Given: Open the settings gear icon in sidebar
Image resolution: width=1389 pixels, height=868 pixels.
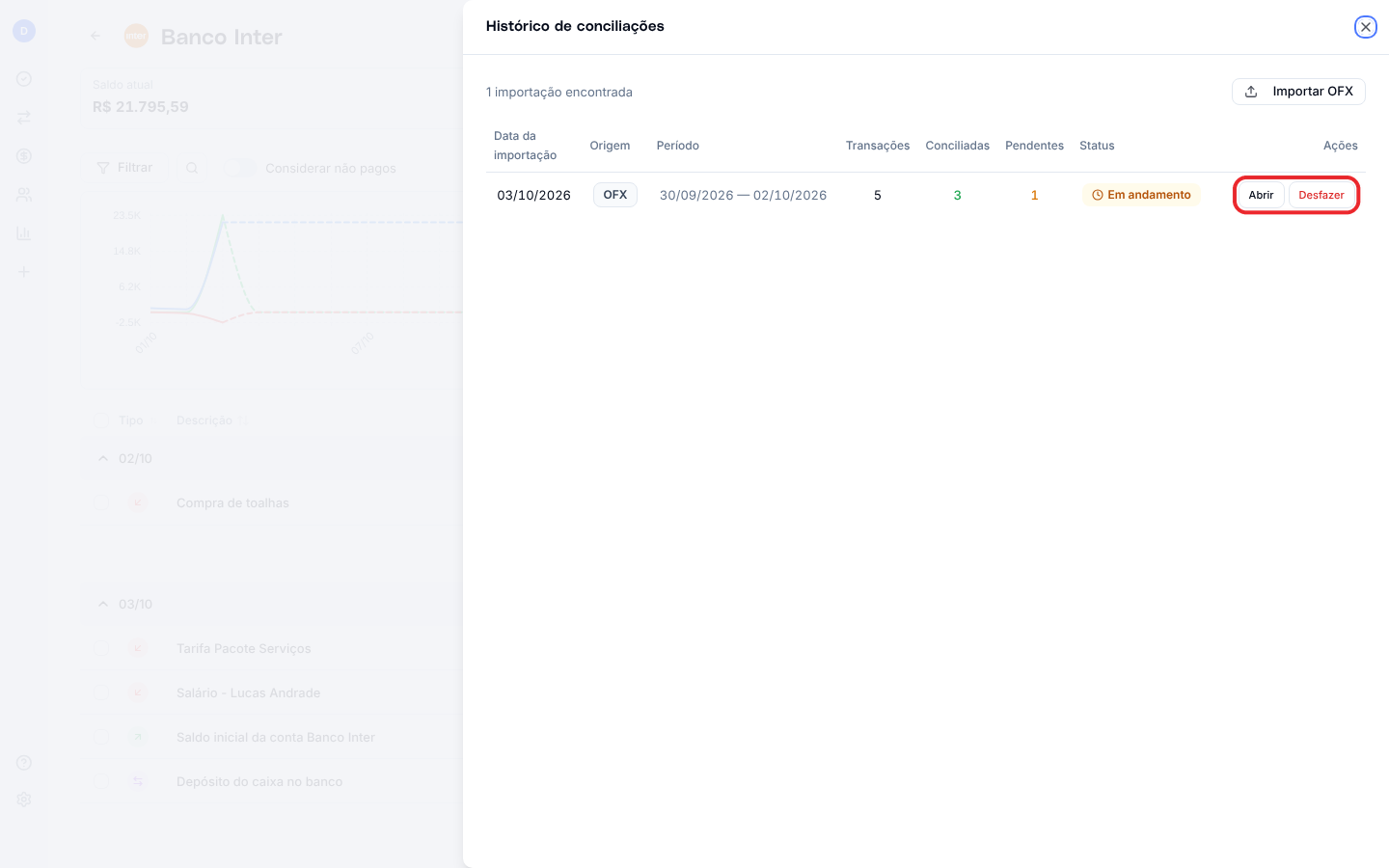Looking at the screenshot, I should (24, 800).
